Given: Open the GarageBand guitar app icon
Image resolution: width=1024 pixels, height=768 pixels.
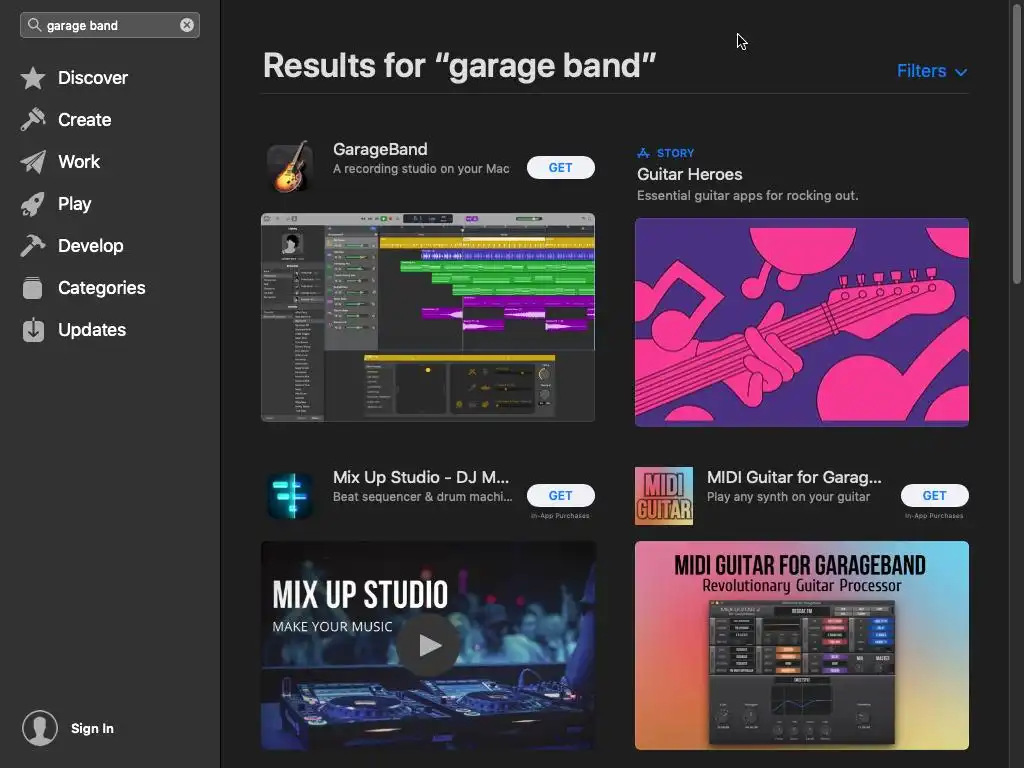Looking at the screenshot, I should (291, 167).
